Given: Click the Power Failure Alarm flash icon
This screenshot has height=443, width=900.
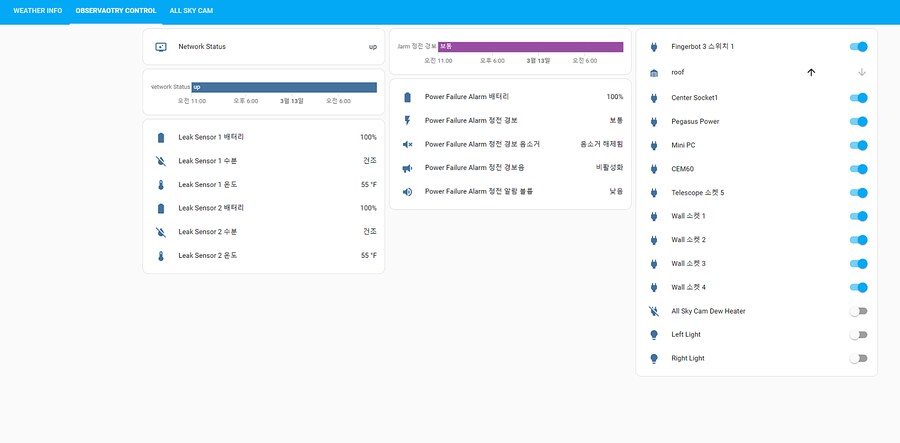Looking at the screenshot, I should 407,121.
